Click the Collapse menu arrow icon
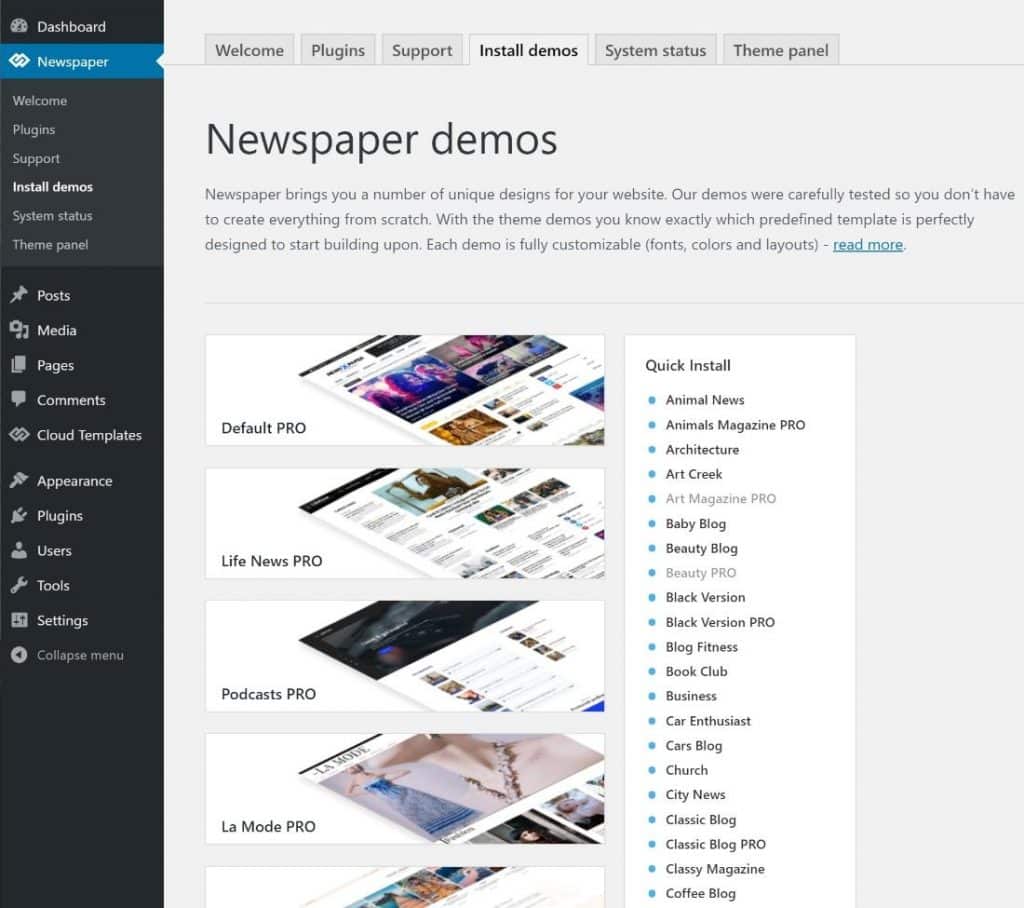1024x908 pixels. coord(19,655)
